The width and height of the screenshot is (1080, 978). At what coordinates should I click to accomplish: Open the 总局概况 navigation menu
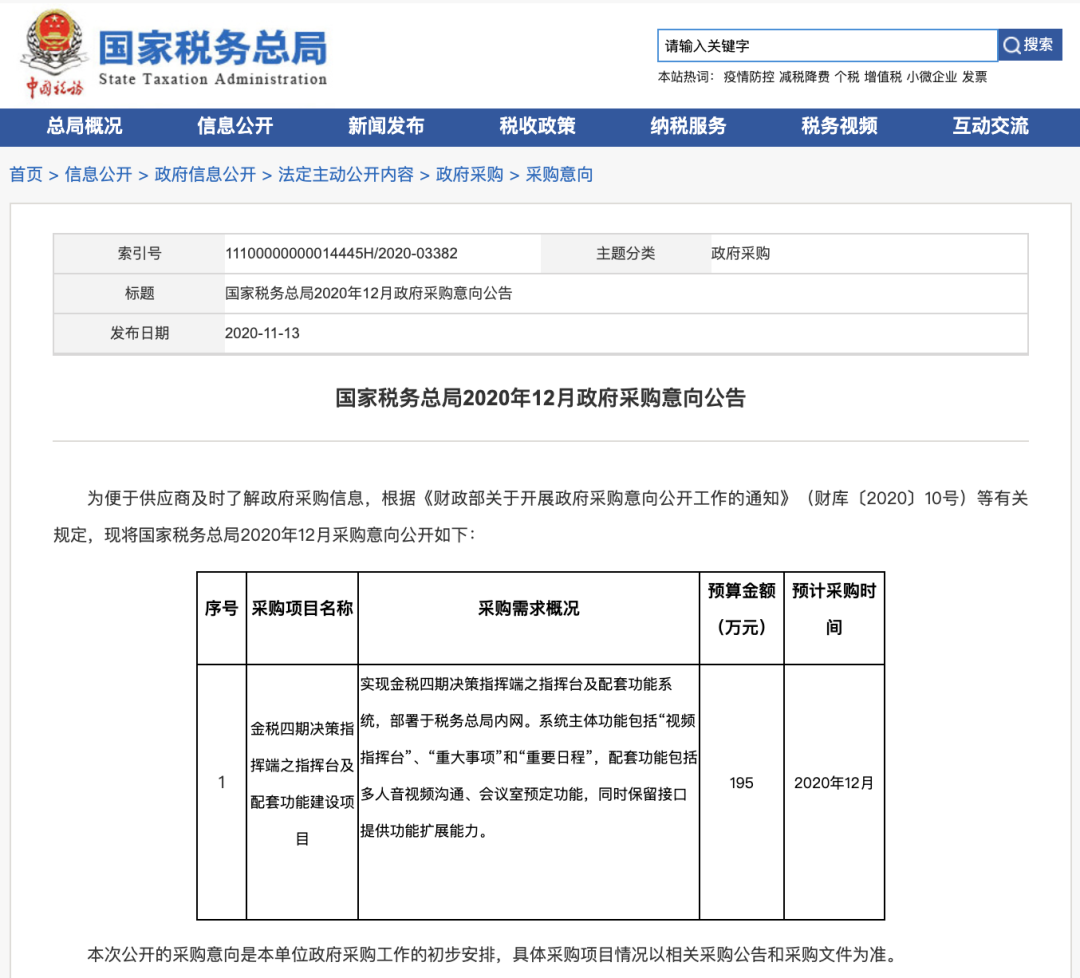pos(85,126)
